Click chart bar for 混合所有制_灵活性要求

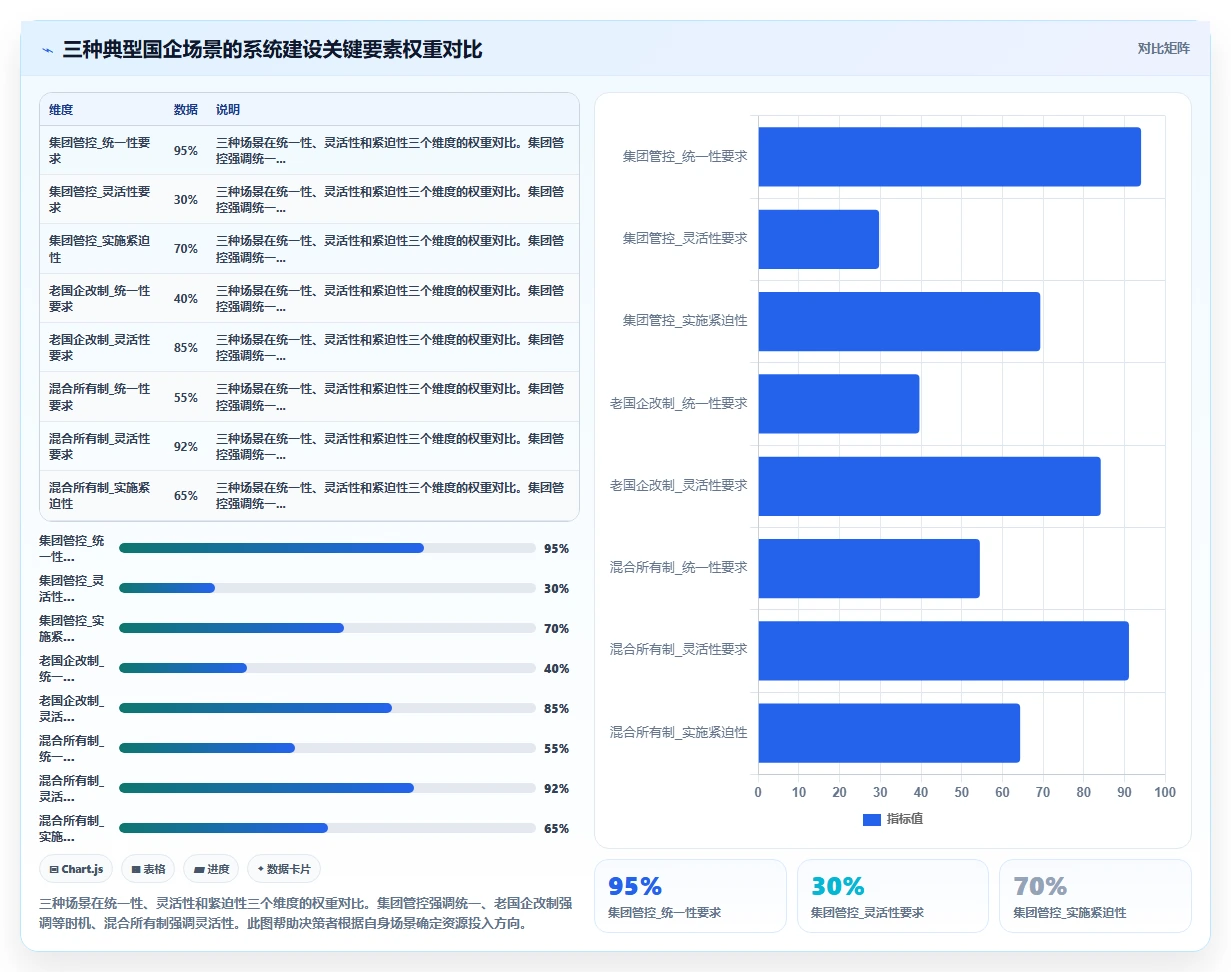(943, 651)
